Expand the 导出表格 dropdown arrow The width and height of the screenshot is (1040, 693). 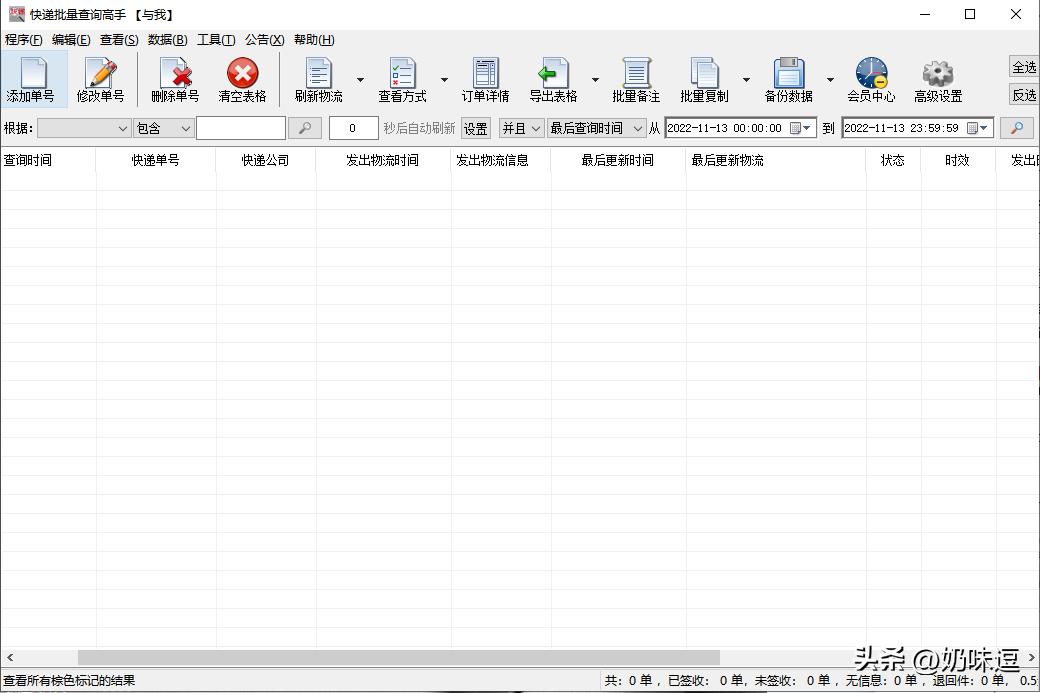(595, 80)
